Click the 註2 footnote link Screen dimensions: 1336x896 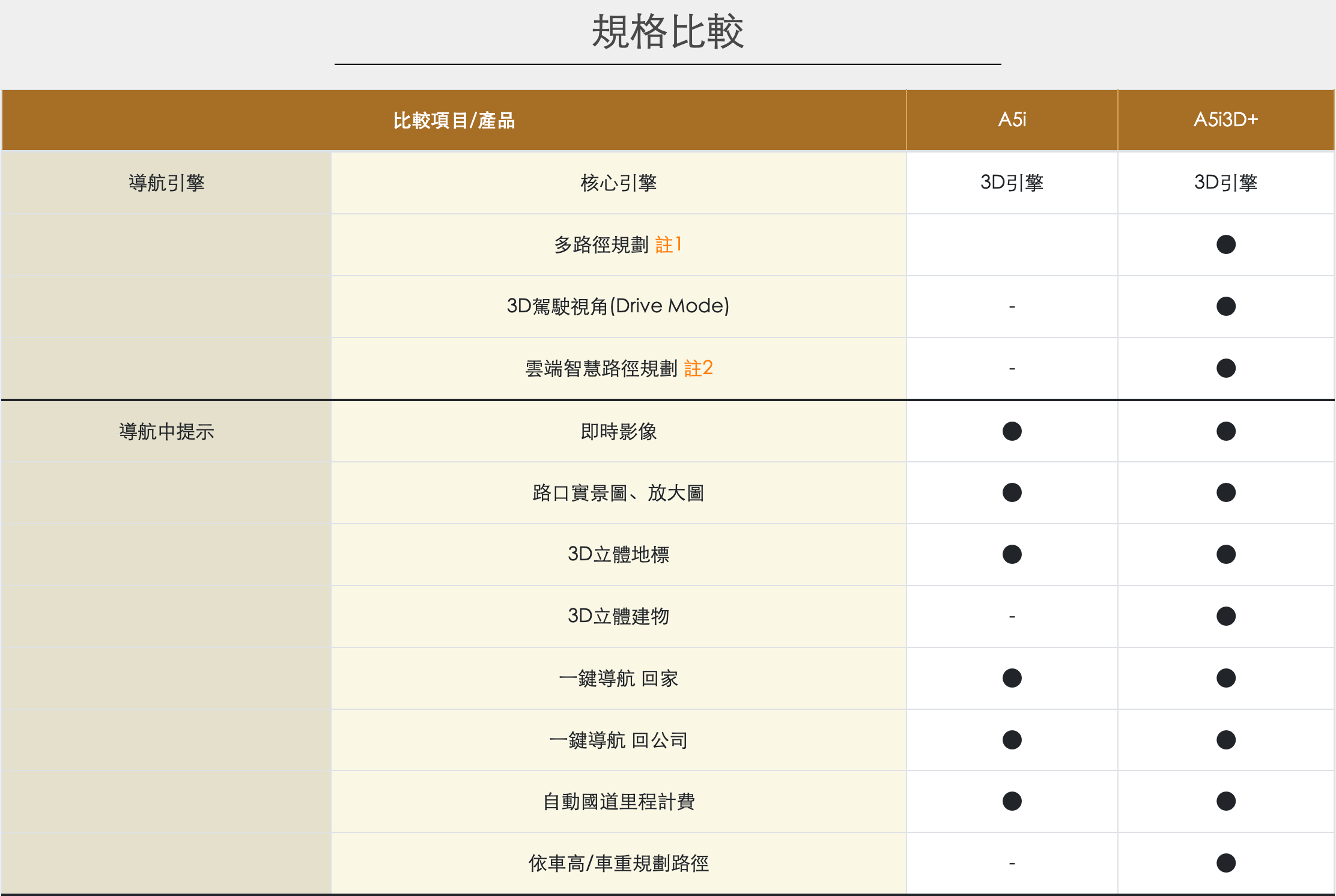[x=698, y=368]
